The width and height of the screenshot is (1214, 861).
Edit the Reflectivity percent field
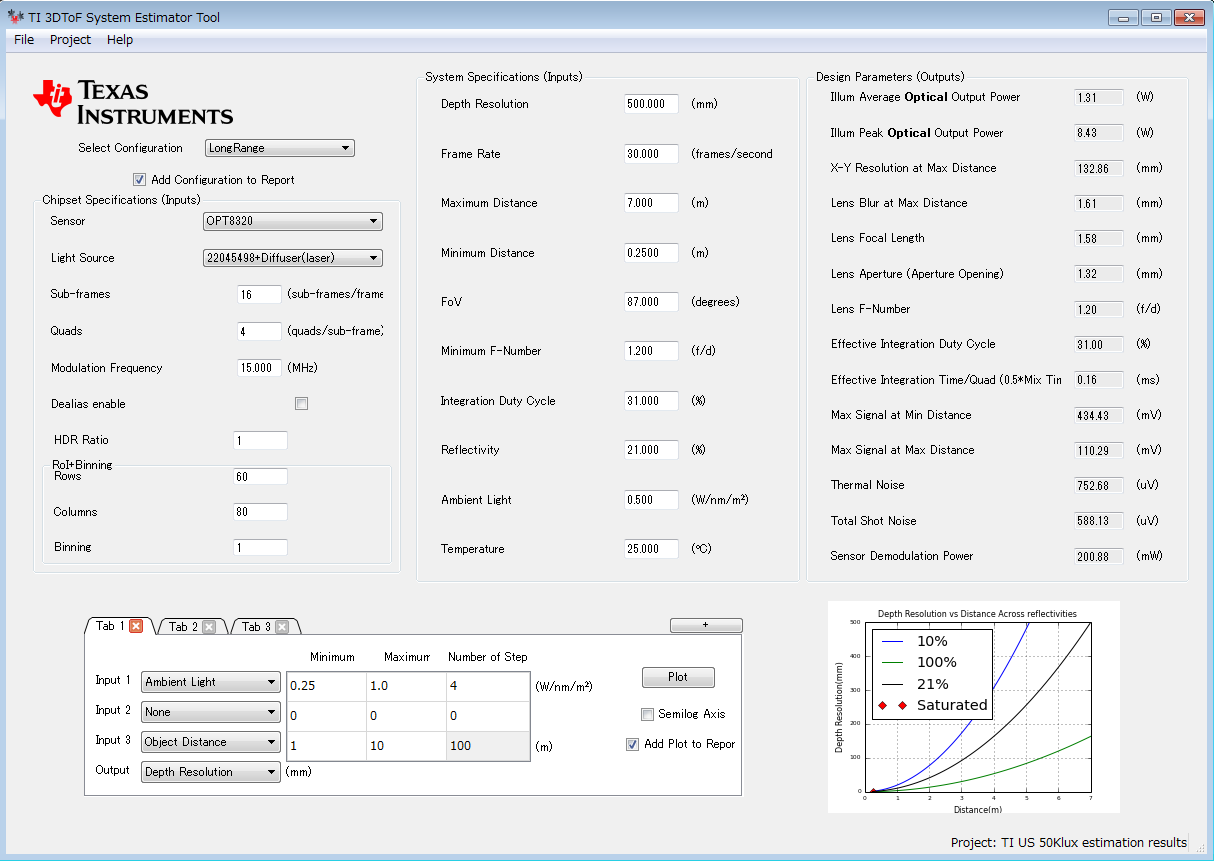pyautogui.click(x=652, y=450)
